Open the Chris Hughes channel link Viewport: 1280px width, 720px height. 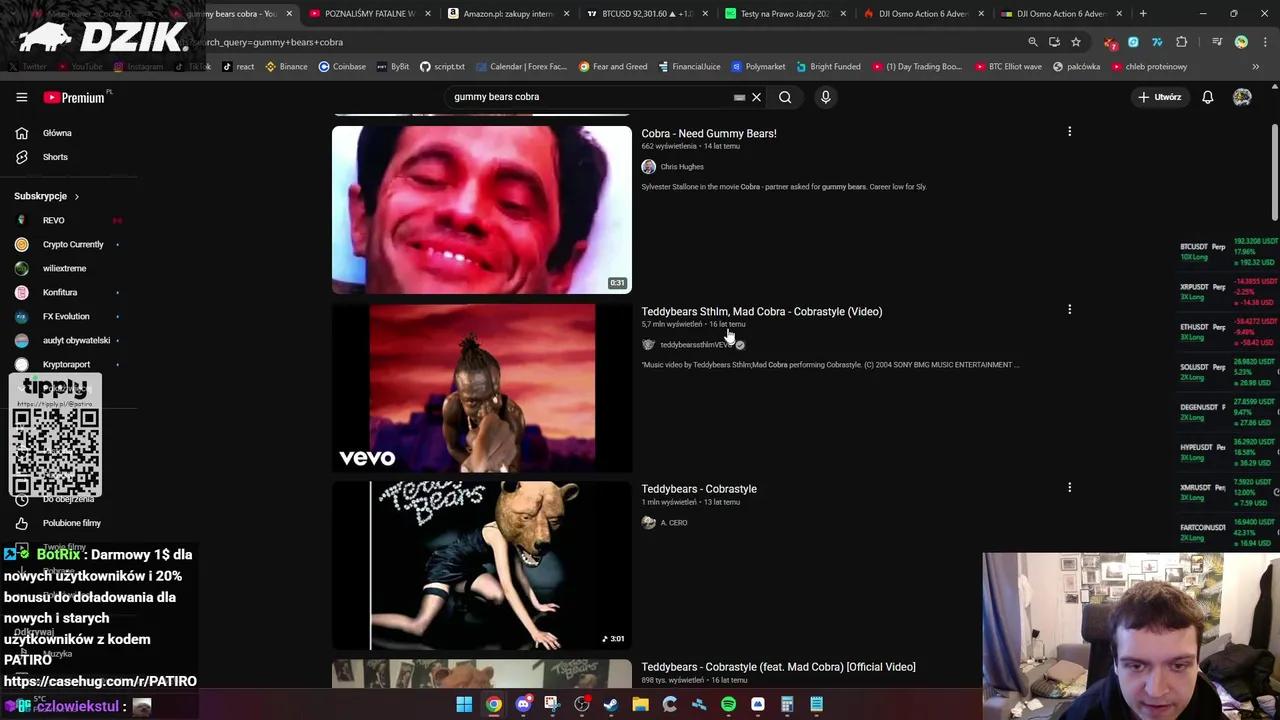[681, 167]
